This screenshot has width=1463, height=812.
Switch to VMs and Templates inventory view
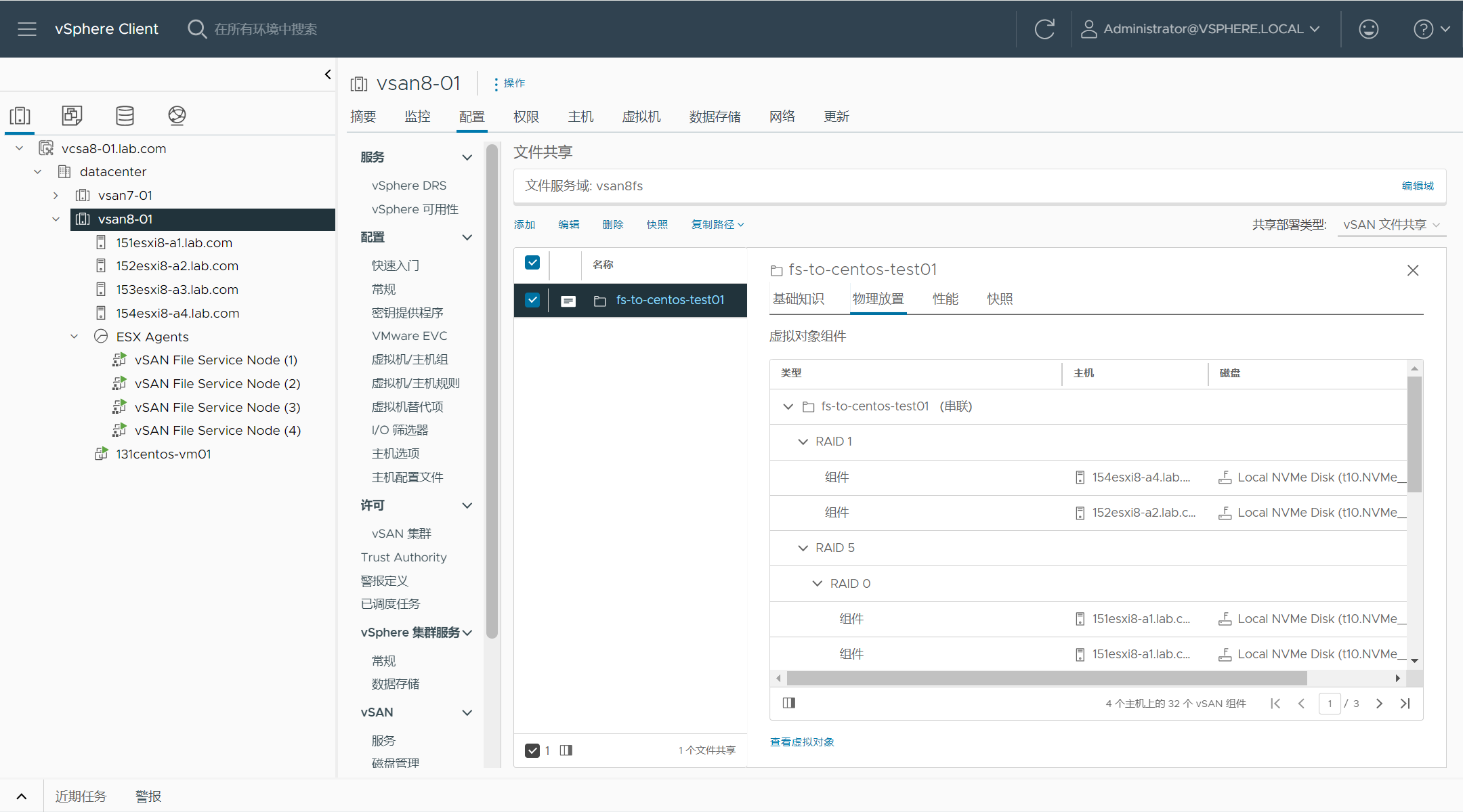[72, 116]
